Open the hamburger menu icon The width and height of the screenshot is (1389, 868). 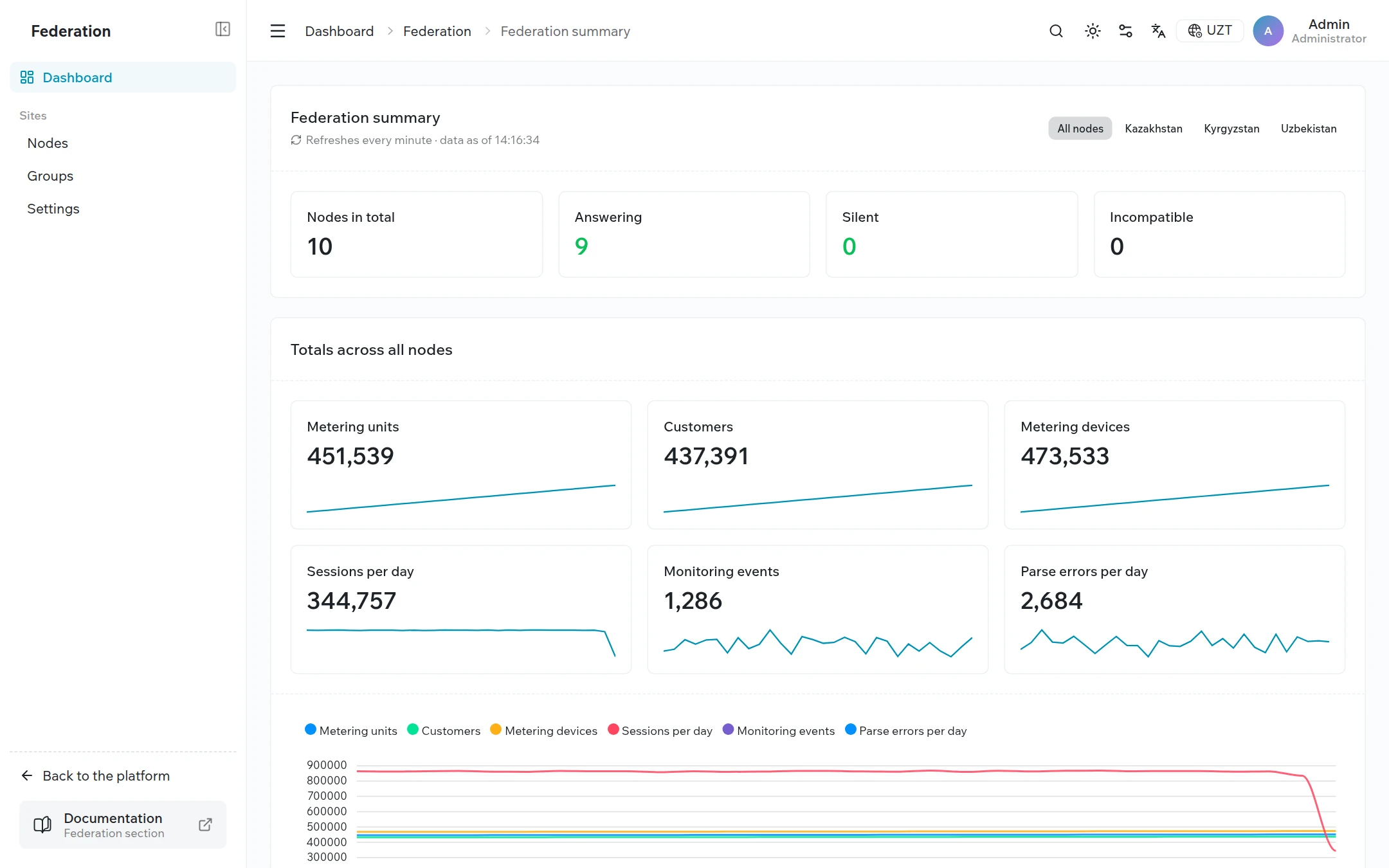coord(278,31)
